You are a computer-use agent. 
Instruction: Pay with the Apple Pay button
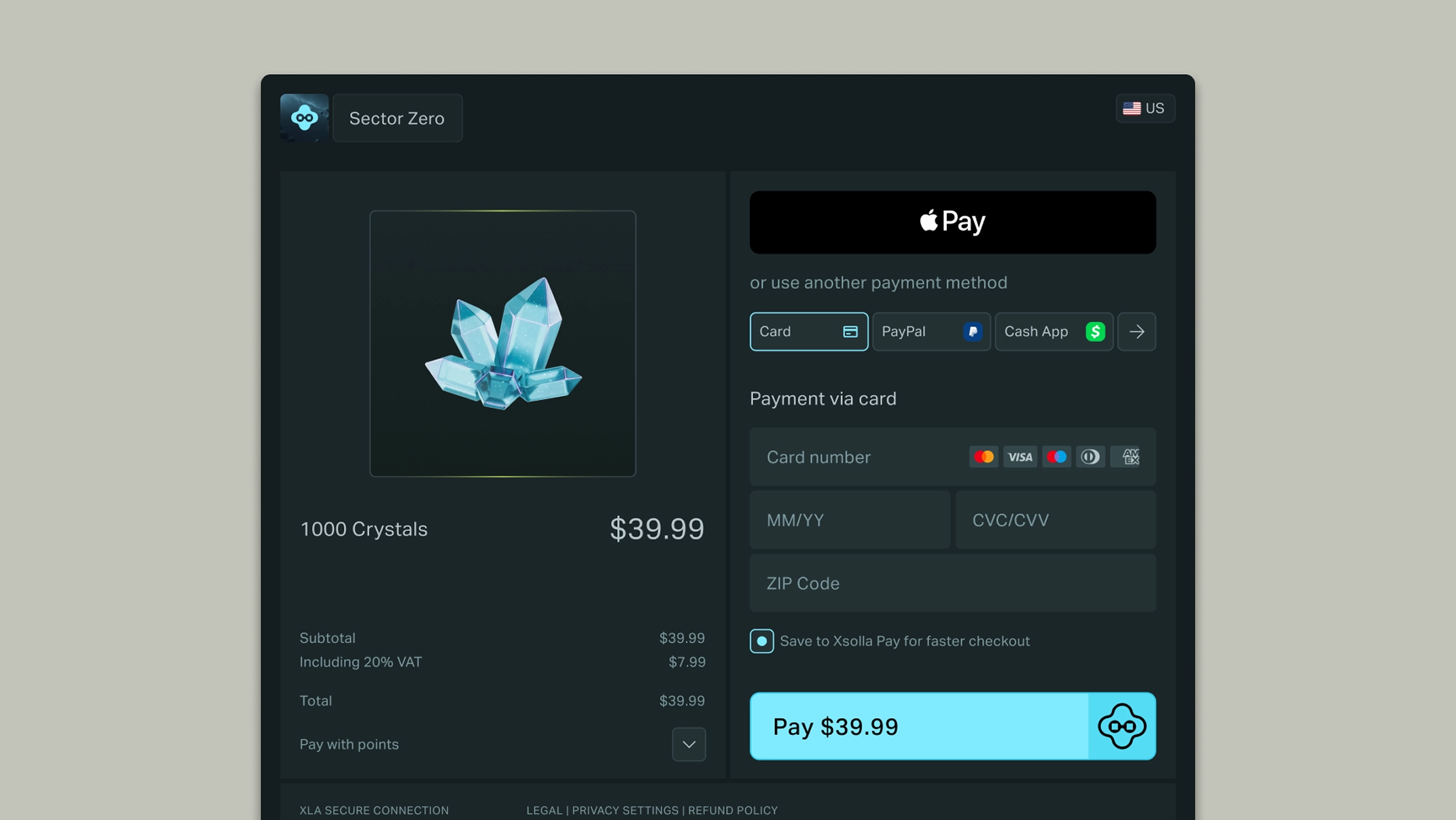click(x=952, y=222)
